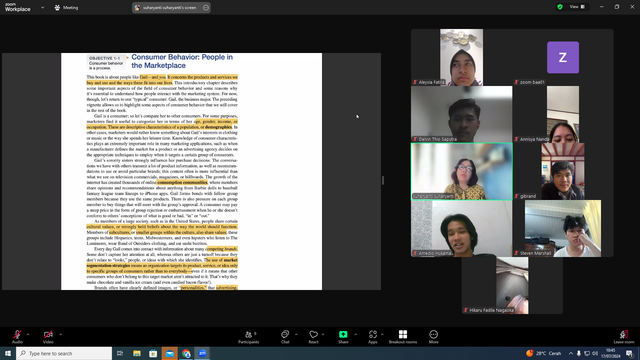
Task: Open the View layout menu
Action: click(x=577, y=7)
